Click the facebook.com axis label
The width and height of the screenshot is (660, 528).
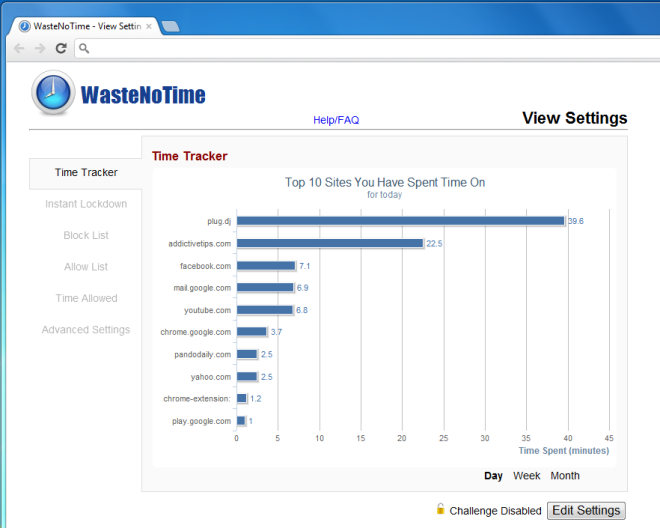pos(205,266)
